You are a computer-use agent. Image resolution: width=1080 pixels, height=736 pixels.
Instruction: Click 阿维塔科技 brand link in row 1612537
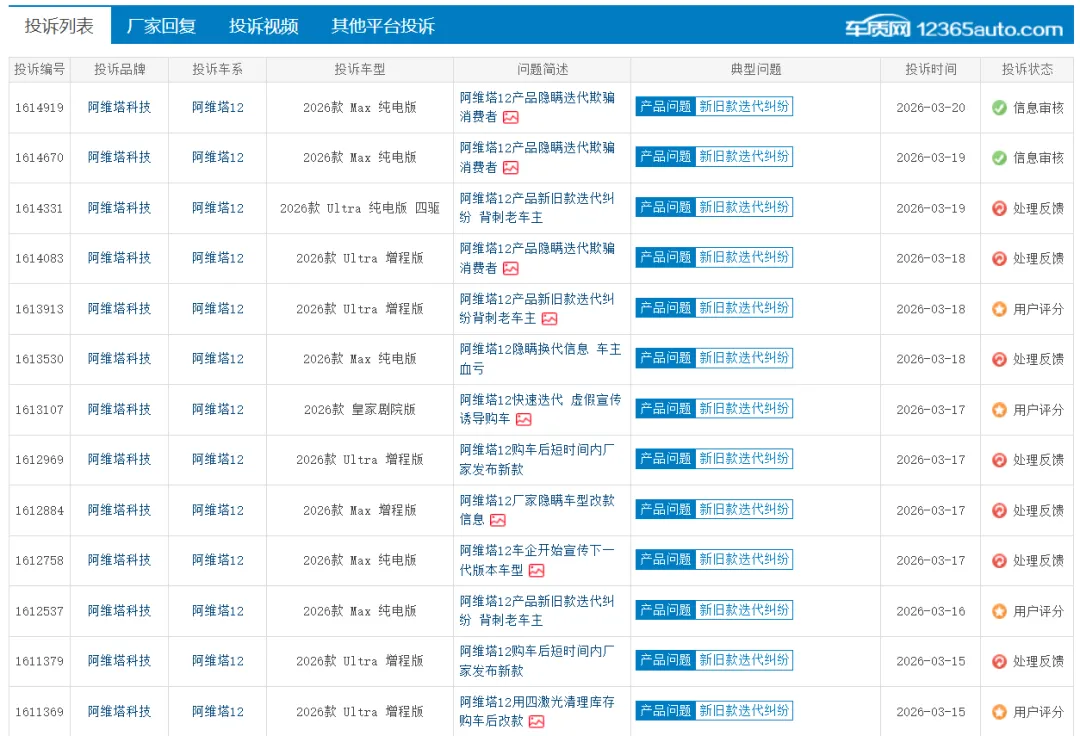[x=119, y=611]
